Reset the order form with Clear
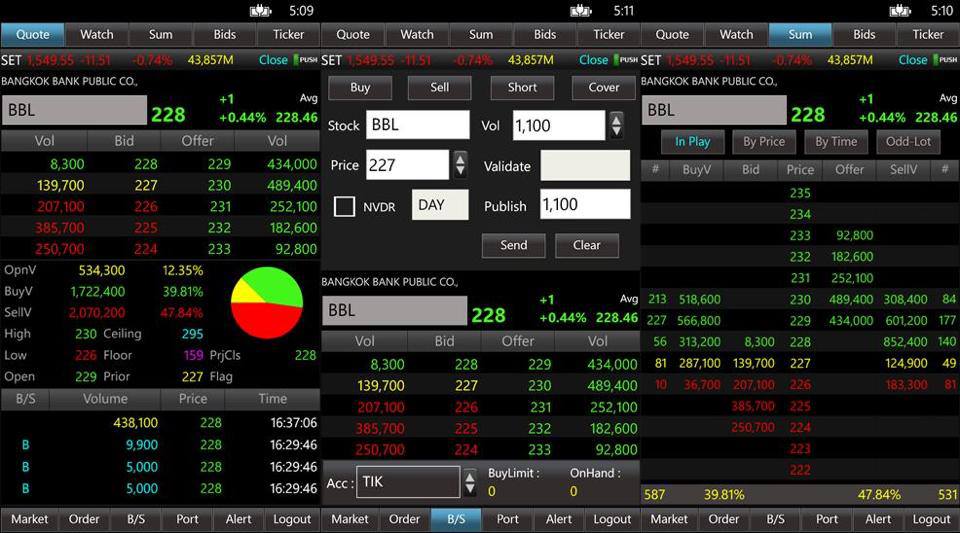 pos(587,245)
